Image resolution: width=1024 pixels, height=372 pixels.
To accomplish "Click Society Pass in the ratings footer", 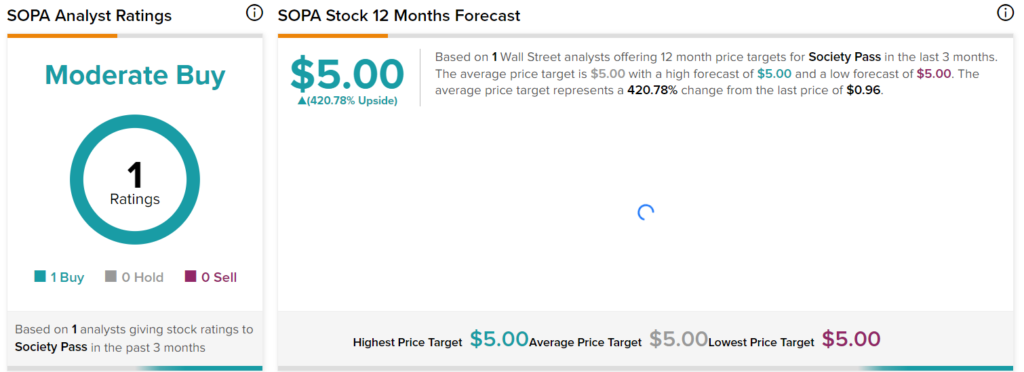I will point(51,347).
